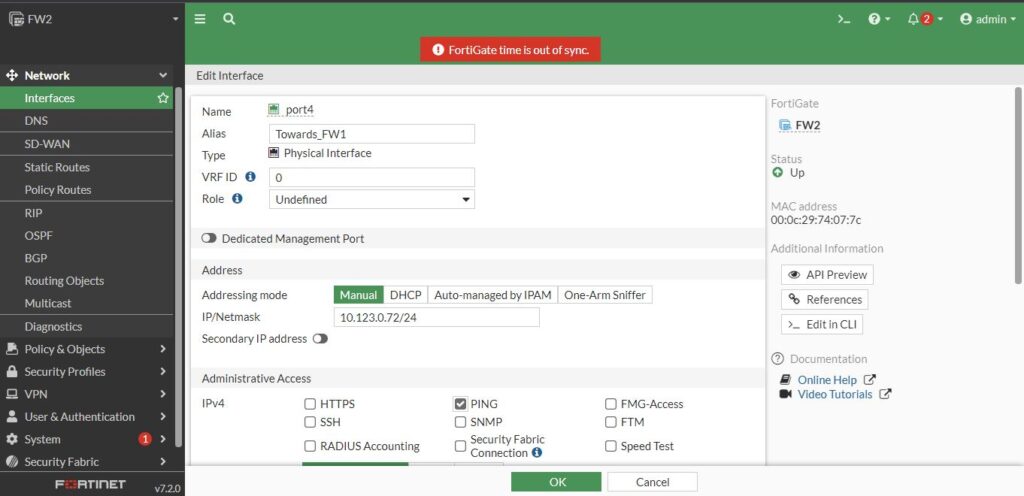Click the IP/Netmask input field
Screen dimensions: 1024x496
pos(436,317)
